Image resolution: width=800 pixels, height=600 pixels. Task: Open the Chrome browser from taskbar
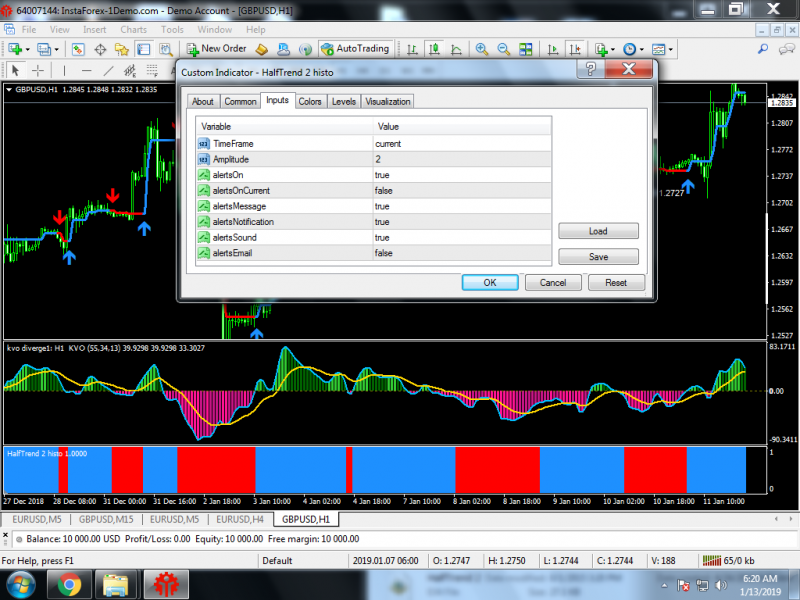click(x=69, y=583)
